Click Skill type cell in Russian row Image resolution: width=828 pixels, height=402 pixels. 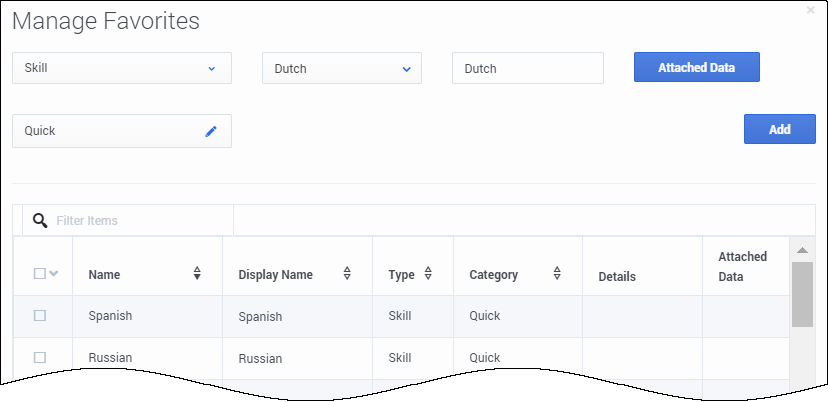[400, 358]
